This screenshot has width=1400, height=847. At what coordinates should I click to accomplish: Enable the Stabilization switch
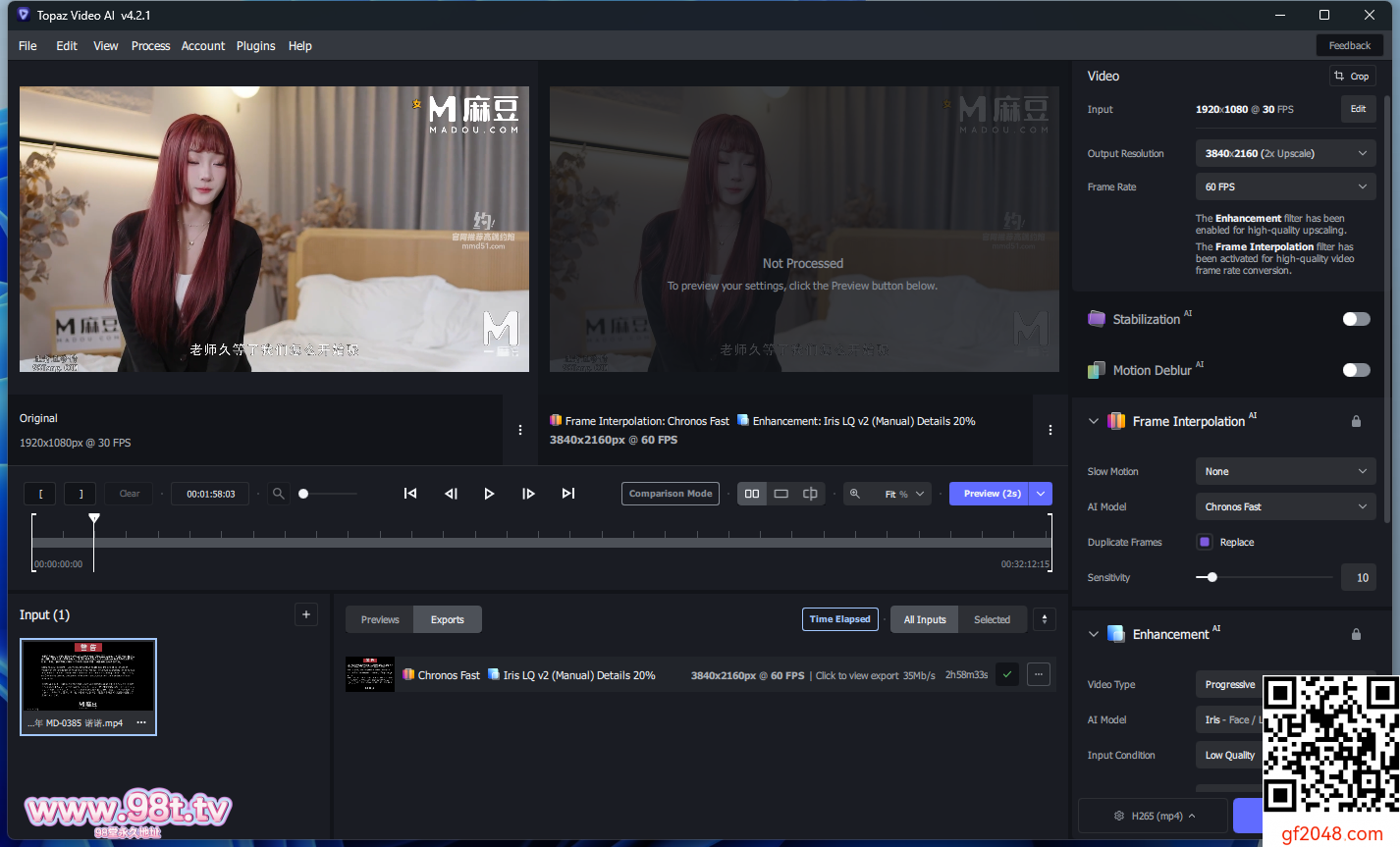point(1356,319)
